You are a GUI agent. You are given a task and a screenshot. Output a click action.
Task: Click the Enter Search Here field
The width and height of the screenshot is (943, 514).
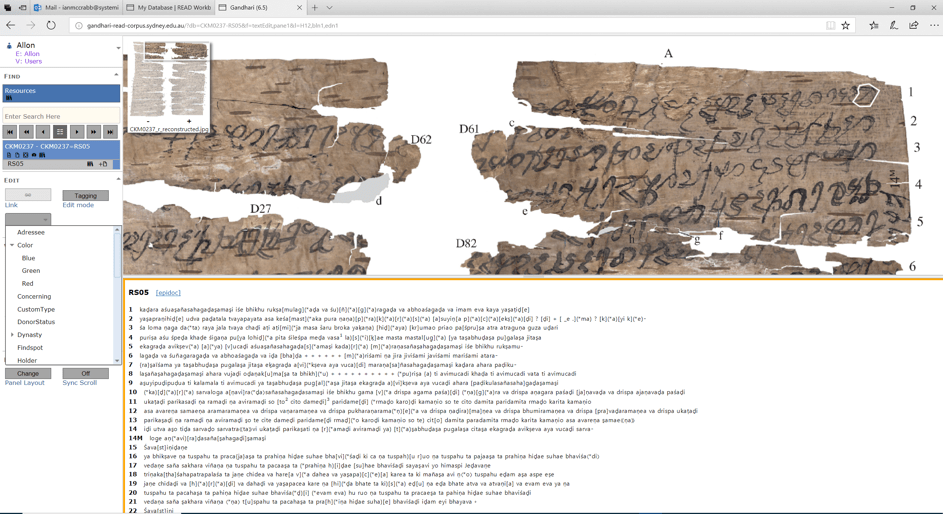60,116
